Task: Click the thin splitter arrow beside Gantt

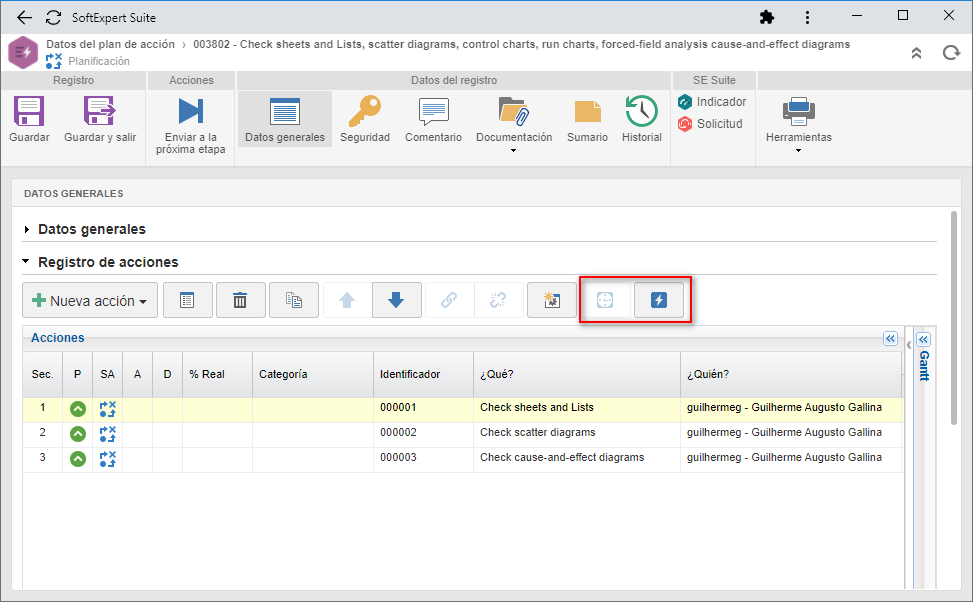Action: pos(908,344)
